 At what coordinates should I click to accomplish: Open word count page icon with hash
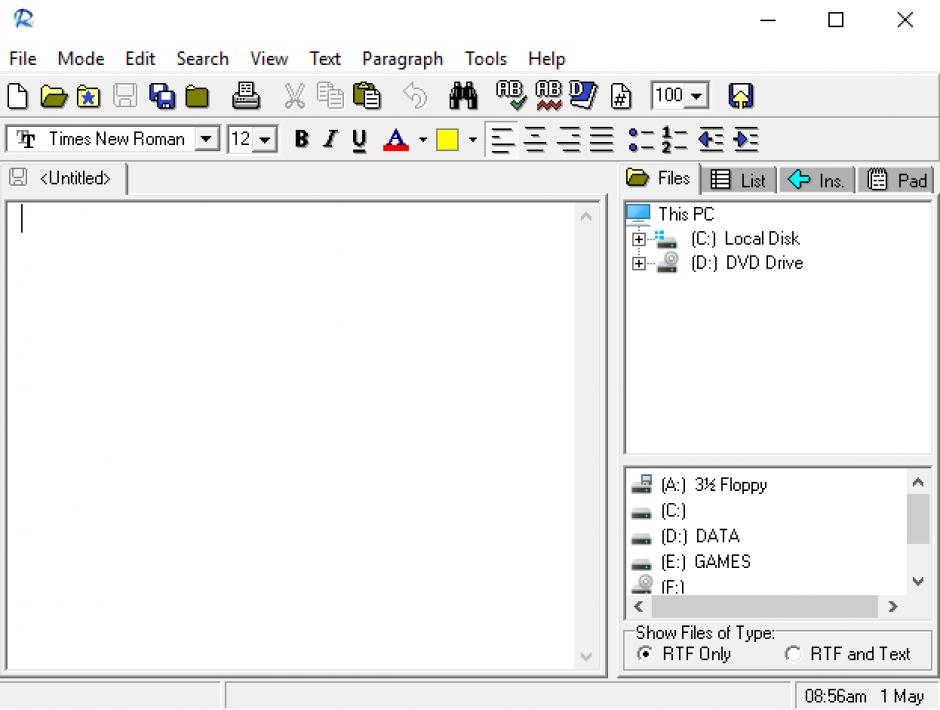(620, 97)
